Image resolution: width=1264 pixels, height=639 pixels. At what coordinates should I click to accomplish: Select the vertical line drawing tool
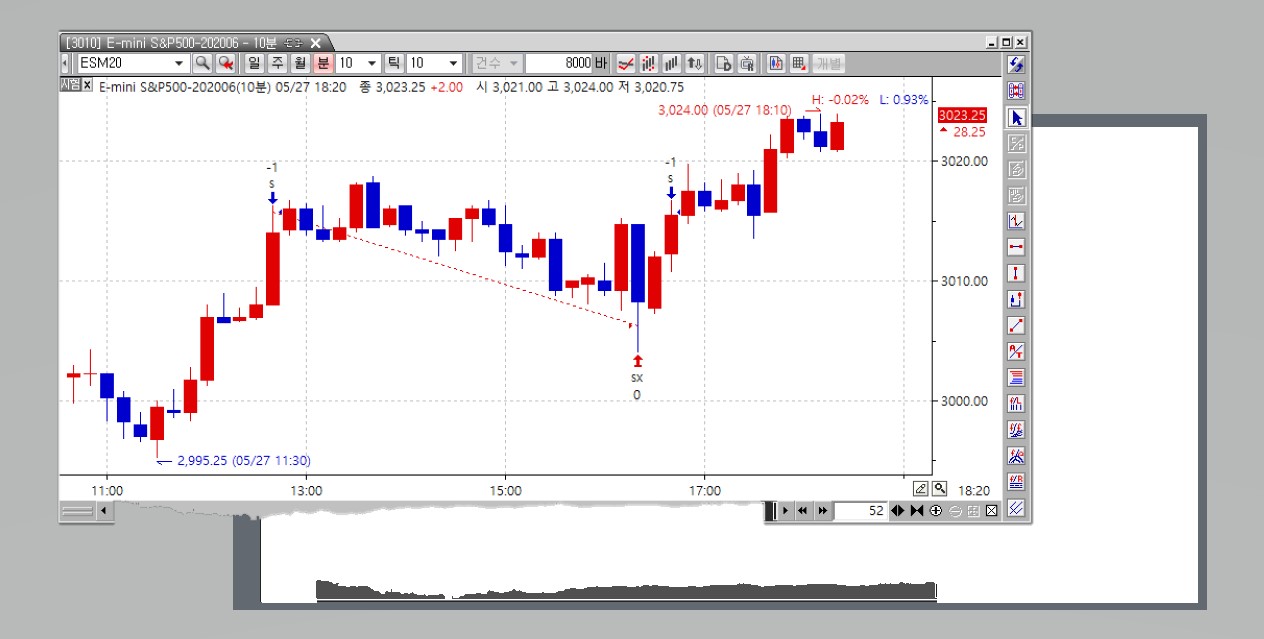point(1016,273)
